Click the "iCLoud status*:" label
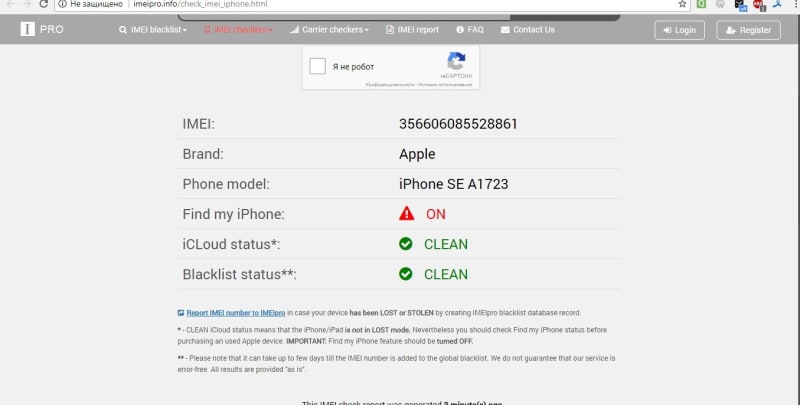 click(232, 244)
